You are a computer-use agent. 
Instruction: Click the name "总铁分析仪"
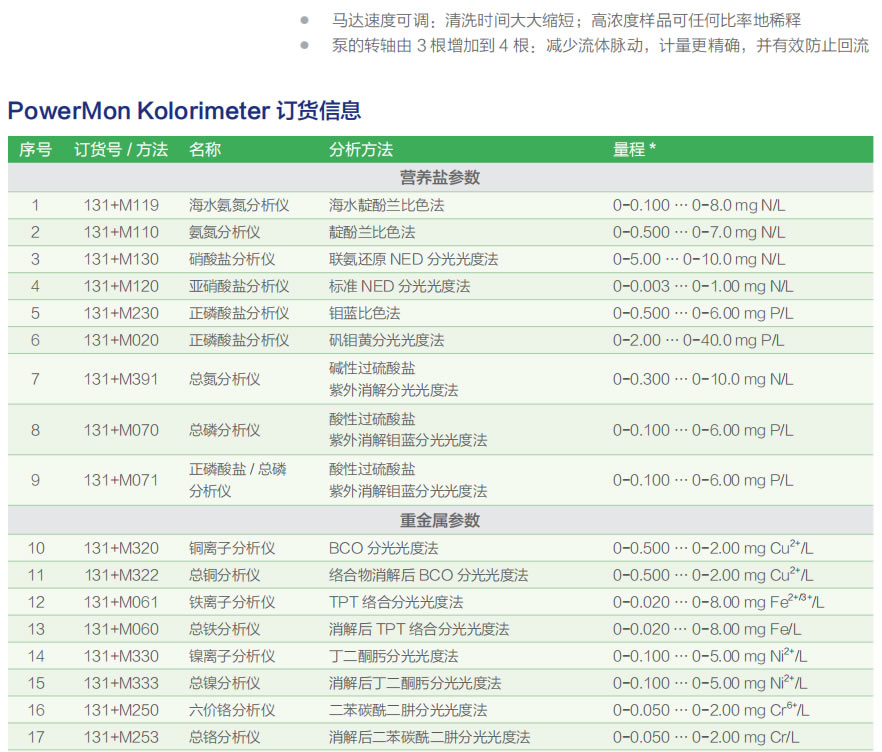pos(224,629)
